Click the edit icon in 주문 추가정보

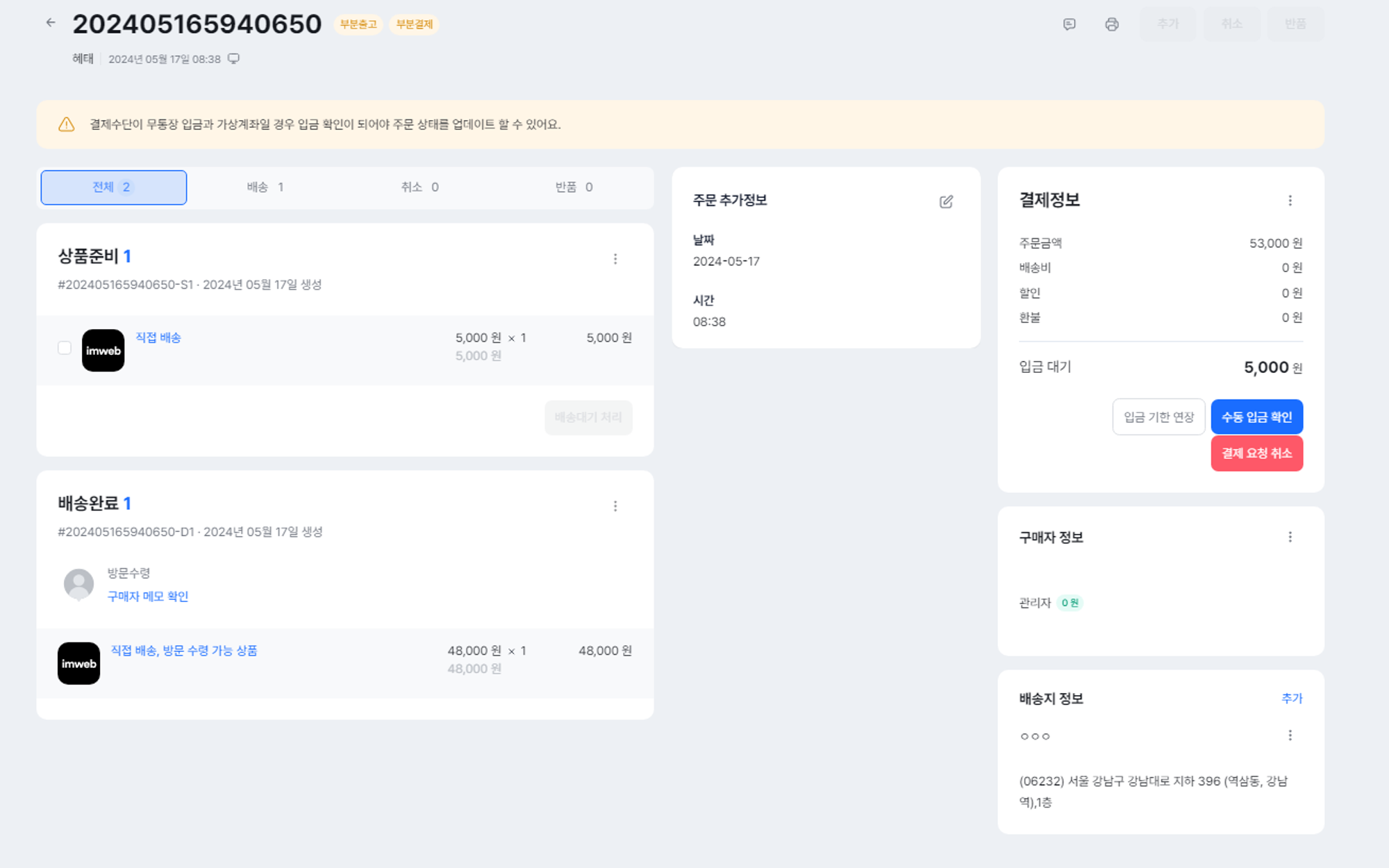coord(946,201)
